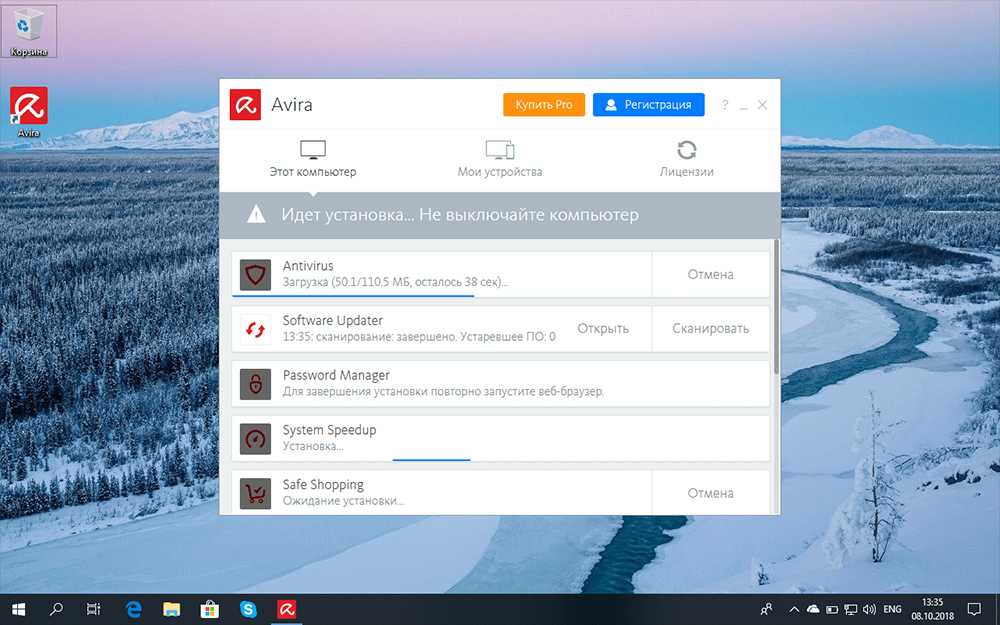The height and width of the screenshot is (625, 1000).
Task: Click the Safe Shopping cart icon
Action: [x=256, y=492]
